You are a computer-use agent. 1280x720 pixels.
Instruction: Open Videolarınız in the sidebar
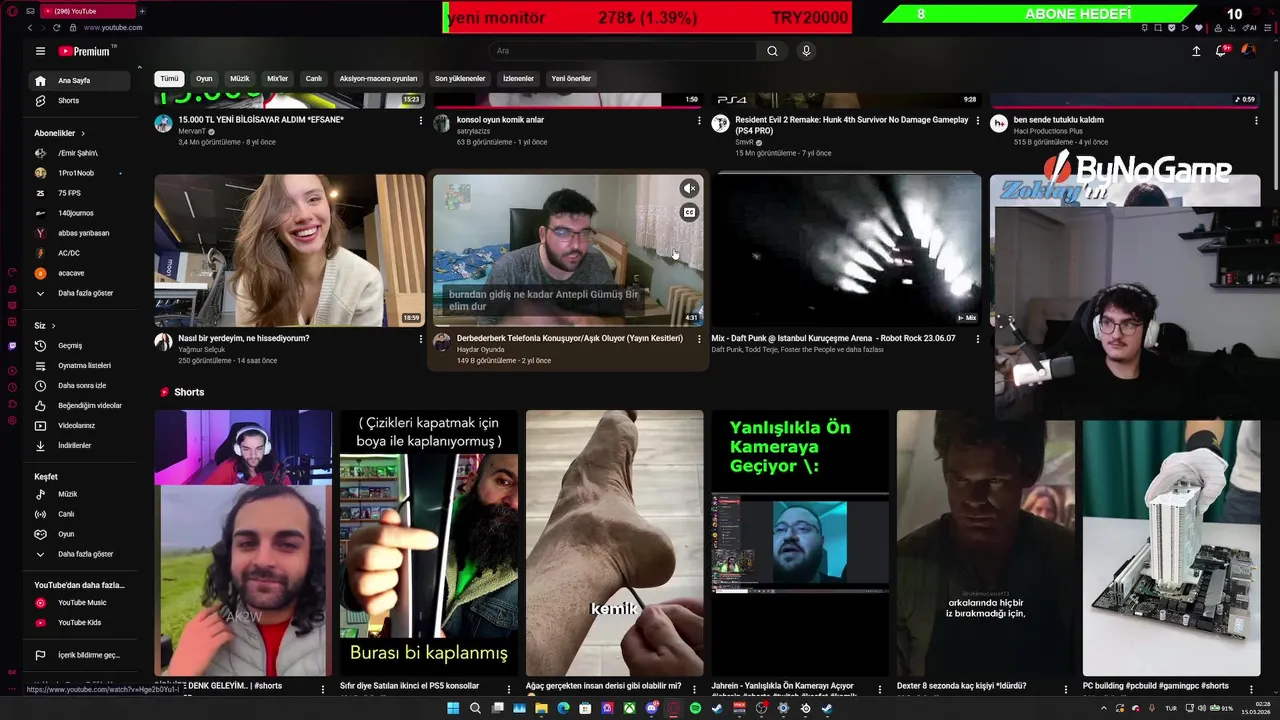pyautogui.click(x=80, y=426)
